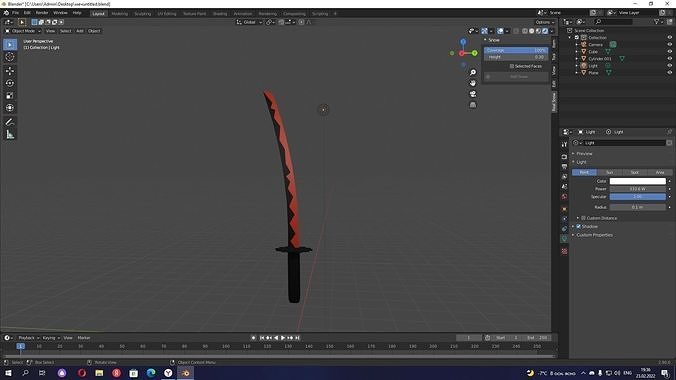The height and width of the screenshot is (380, 676).
Task: Open the Global transform orientation dropdown
Action: coord(249,22)
